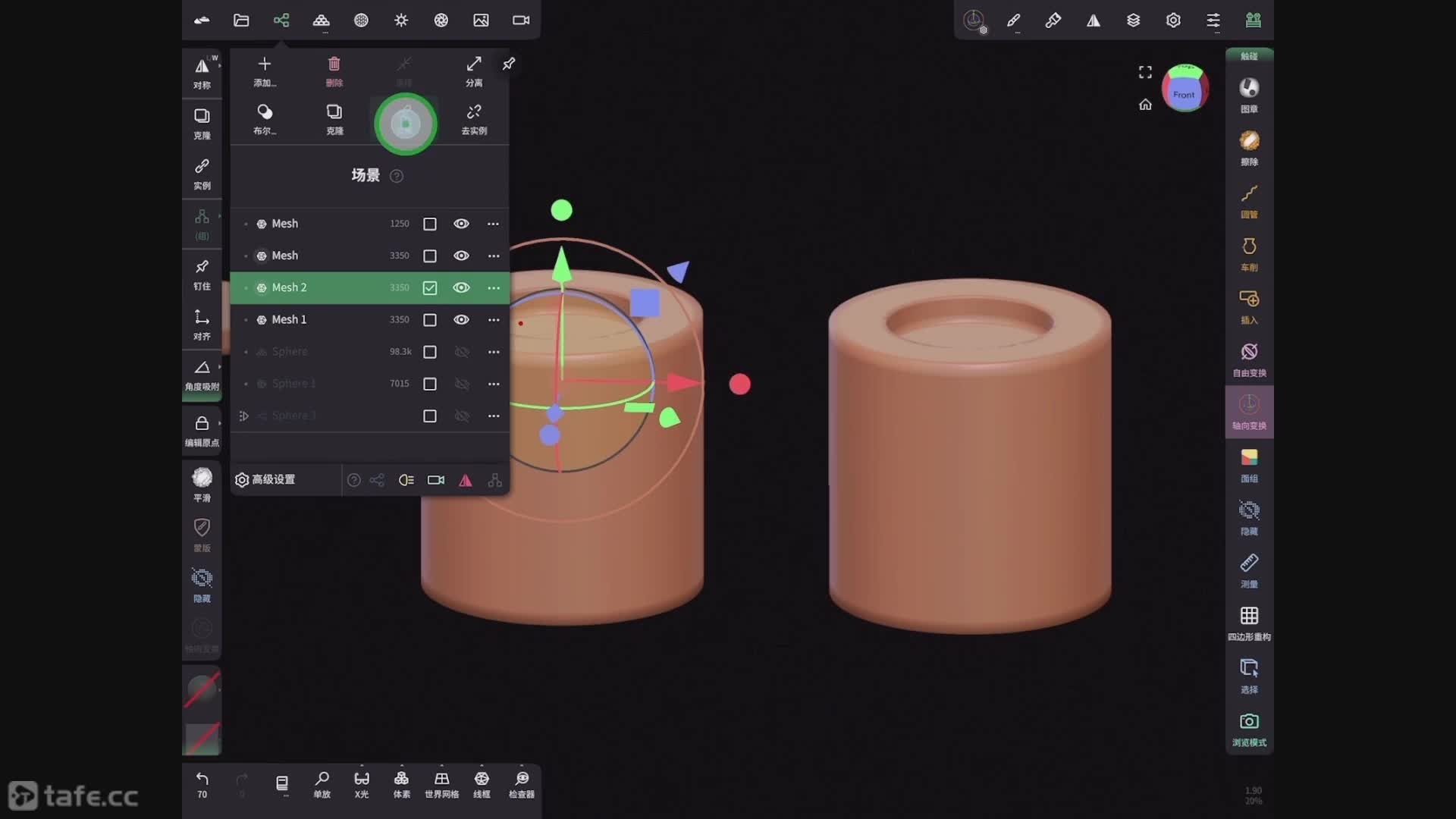This screenshot has height=819, width=1456.
Task: Enter 浏览模式 view mode
Action: point(1250,729)
